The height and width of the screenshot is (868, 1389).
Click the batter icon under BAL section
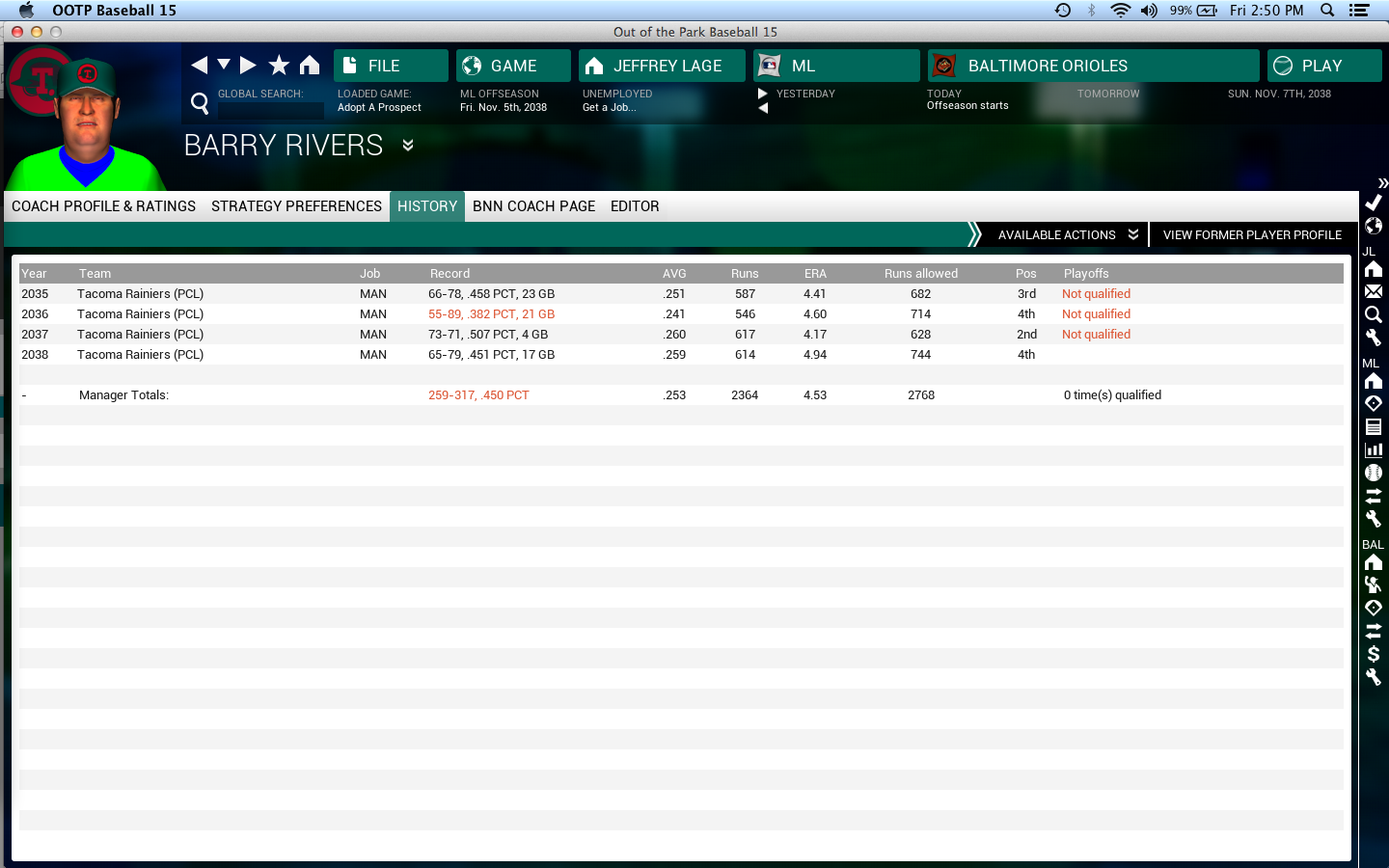point(1374,584)
